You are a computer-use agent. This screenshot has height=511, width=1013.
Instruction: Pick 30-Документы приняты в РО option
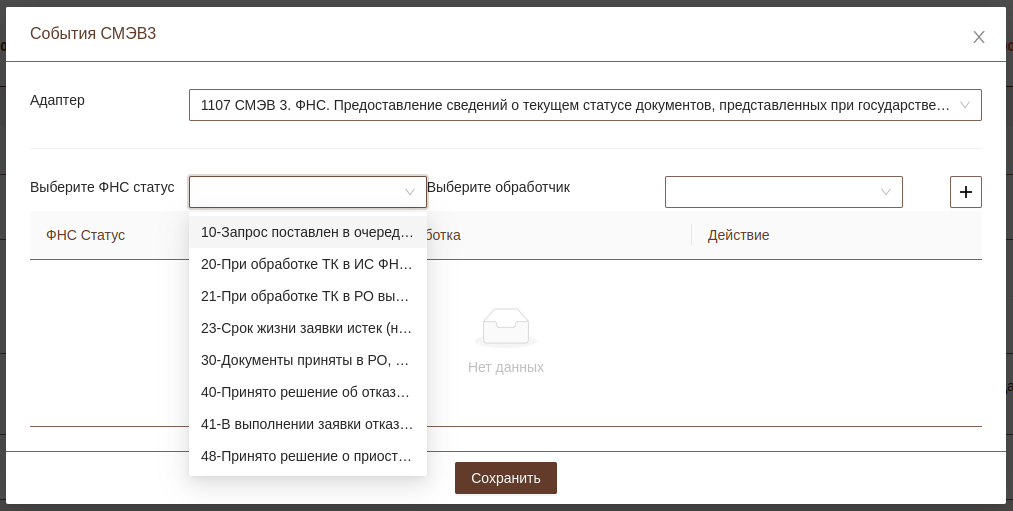307,360
